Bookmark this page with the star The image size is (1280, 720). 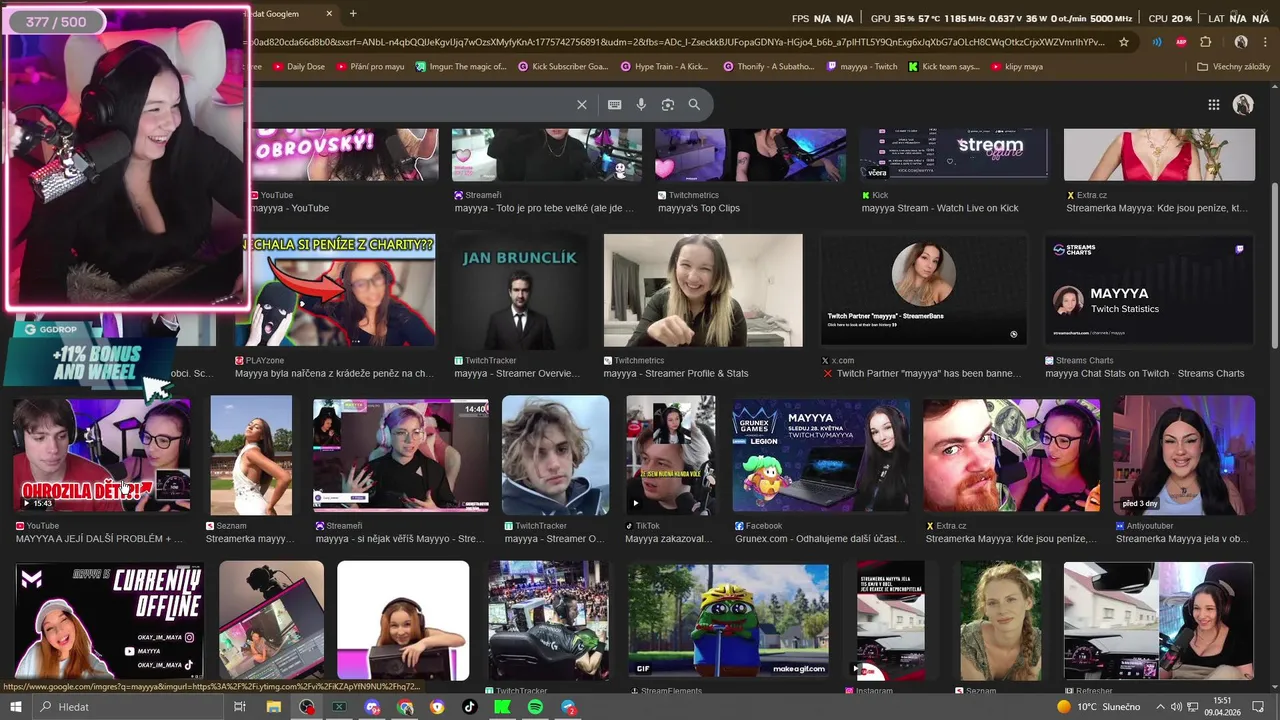[x=1124, y=42]
